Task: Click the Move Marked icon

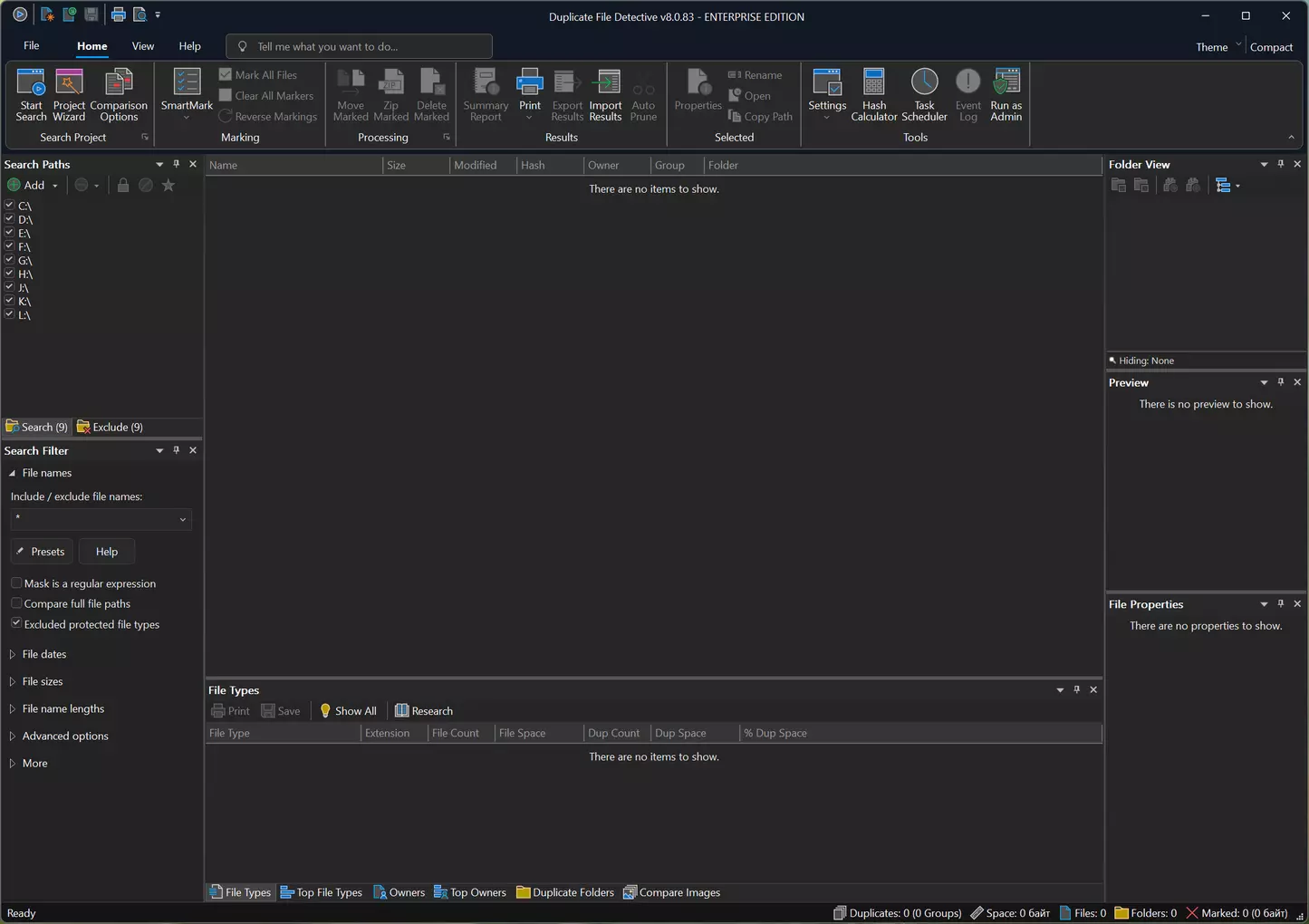Action: 351,95
